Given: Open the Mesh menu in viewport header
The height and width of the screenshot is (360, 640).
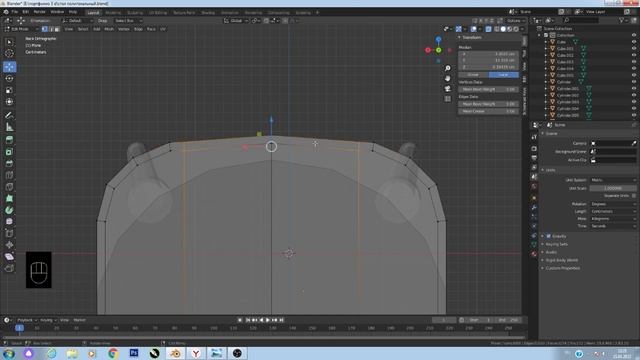Looking at the screenshot, I should point(109,29).
